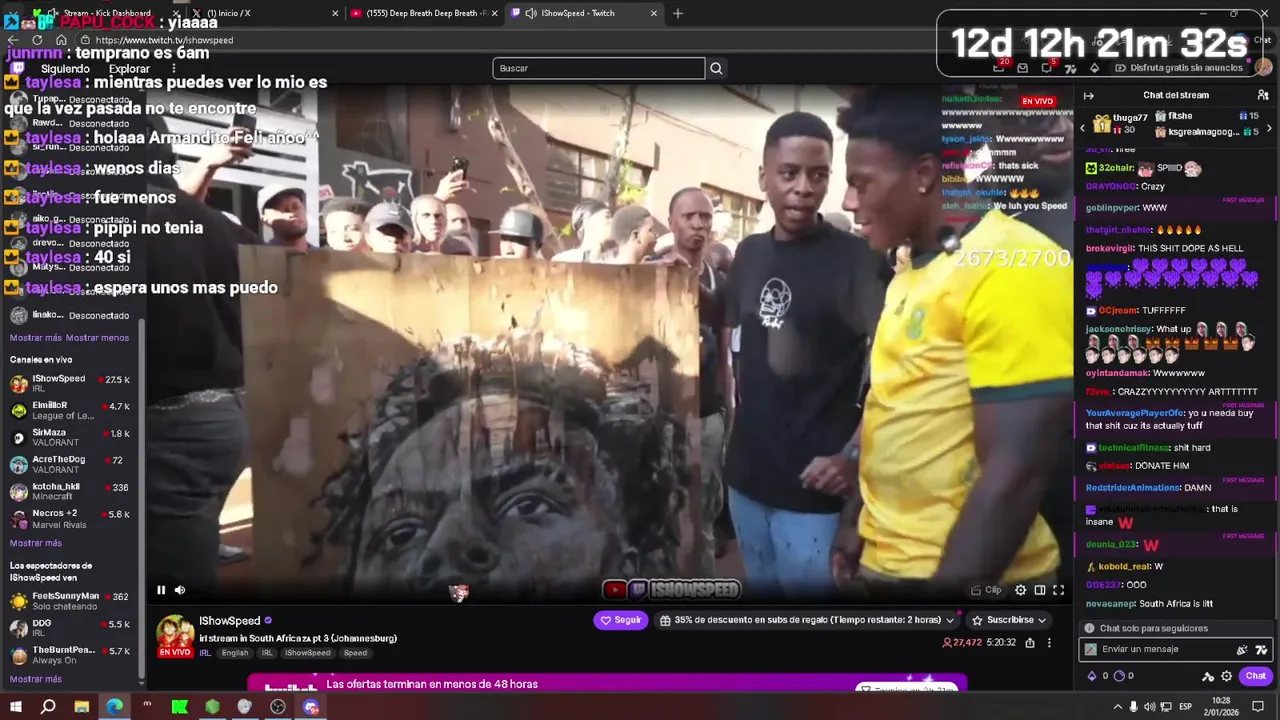Click Mostrar más under viewers also watch
The width and height of the screenshot is (1280, 720).
click(36, 679)
